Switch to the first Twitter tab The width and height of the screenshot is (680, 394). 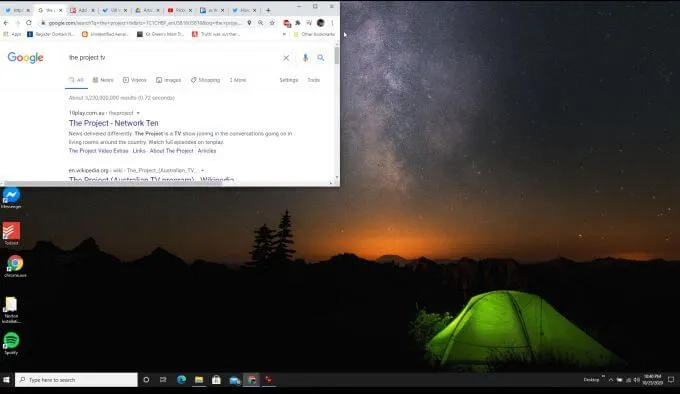pos(17,10)
